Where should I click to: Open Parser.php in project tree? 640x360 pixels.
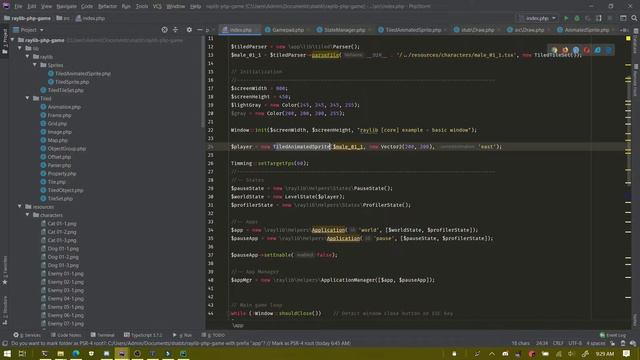point(59,165)
